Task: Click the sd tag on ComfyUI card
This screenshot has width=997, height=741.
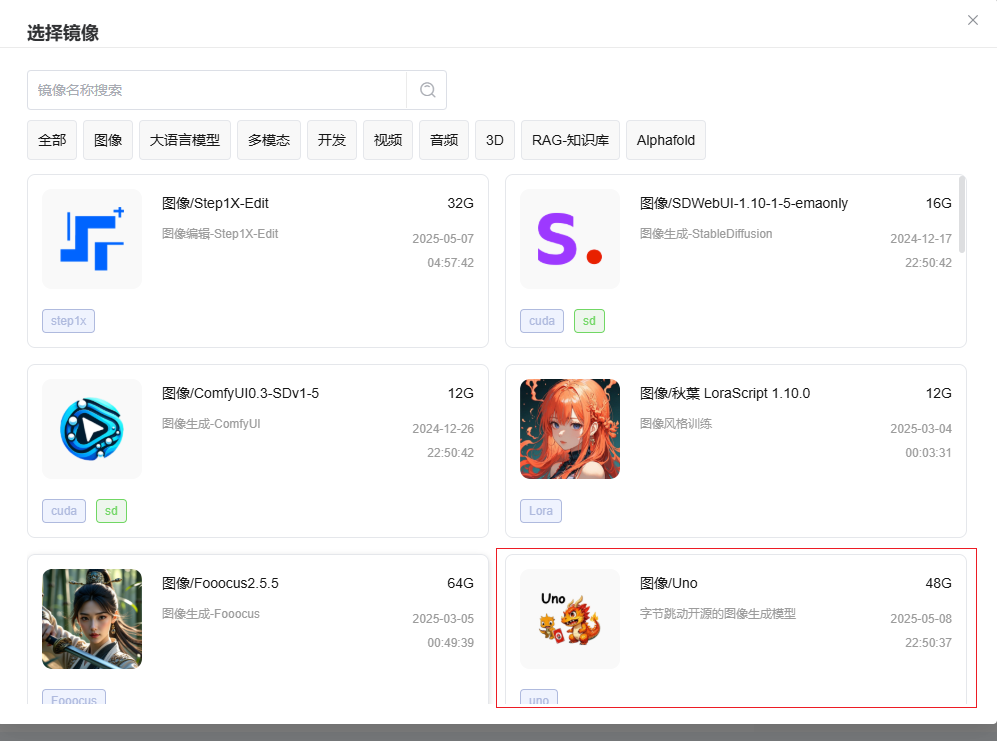Action: click(x=111, y=511)
